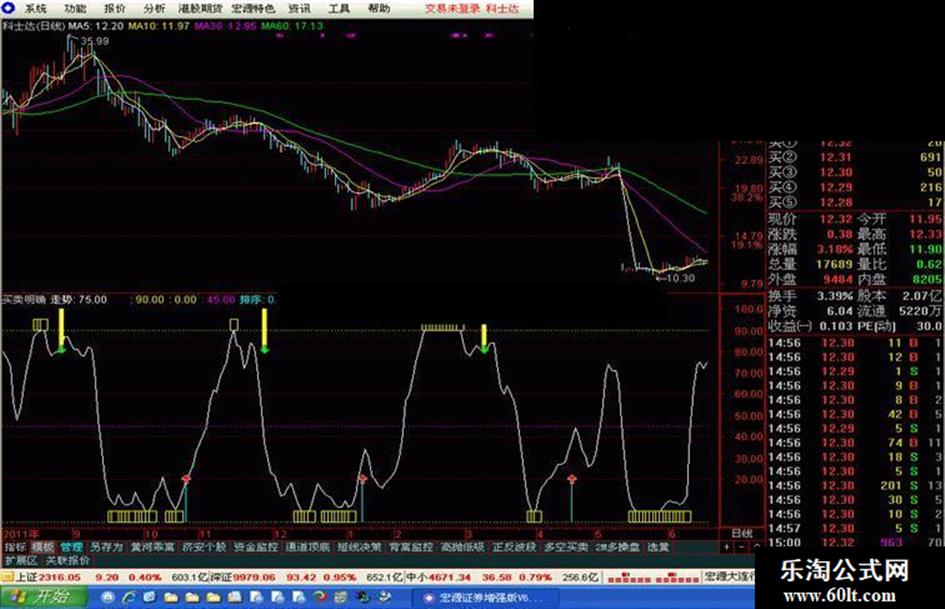945x609 pixels.
Task: Switch to the 2B多操盘 indicator tab
Action: click(618, 547)
